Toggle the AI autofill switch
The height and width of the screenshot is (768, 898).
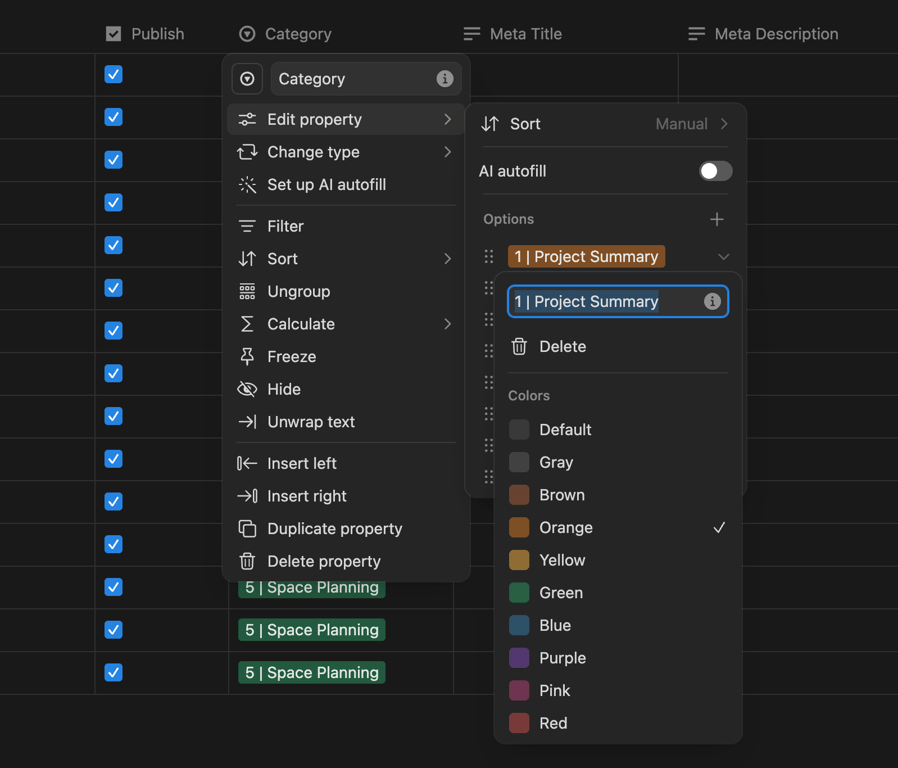click(x=715, y=171)
